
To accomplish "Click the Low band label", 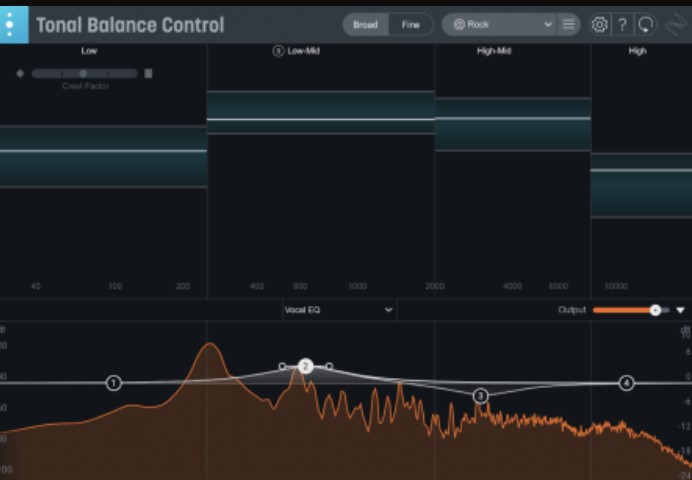I will [89, 51].
